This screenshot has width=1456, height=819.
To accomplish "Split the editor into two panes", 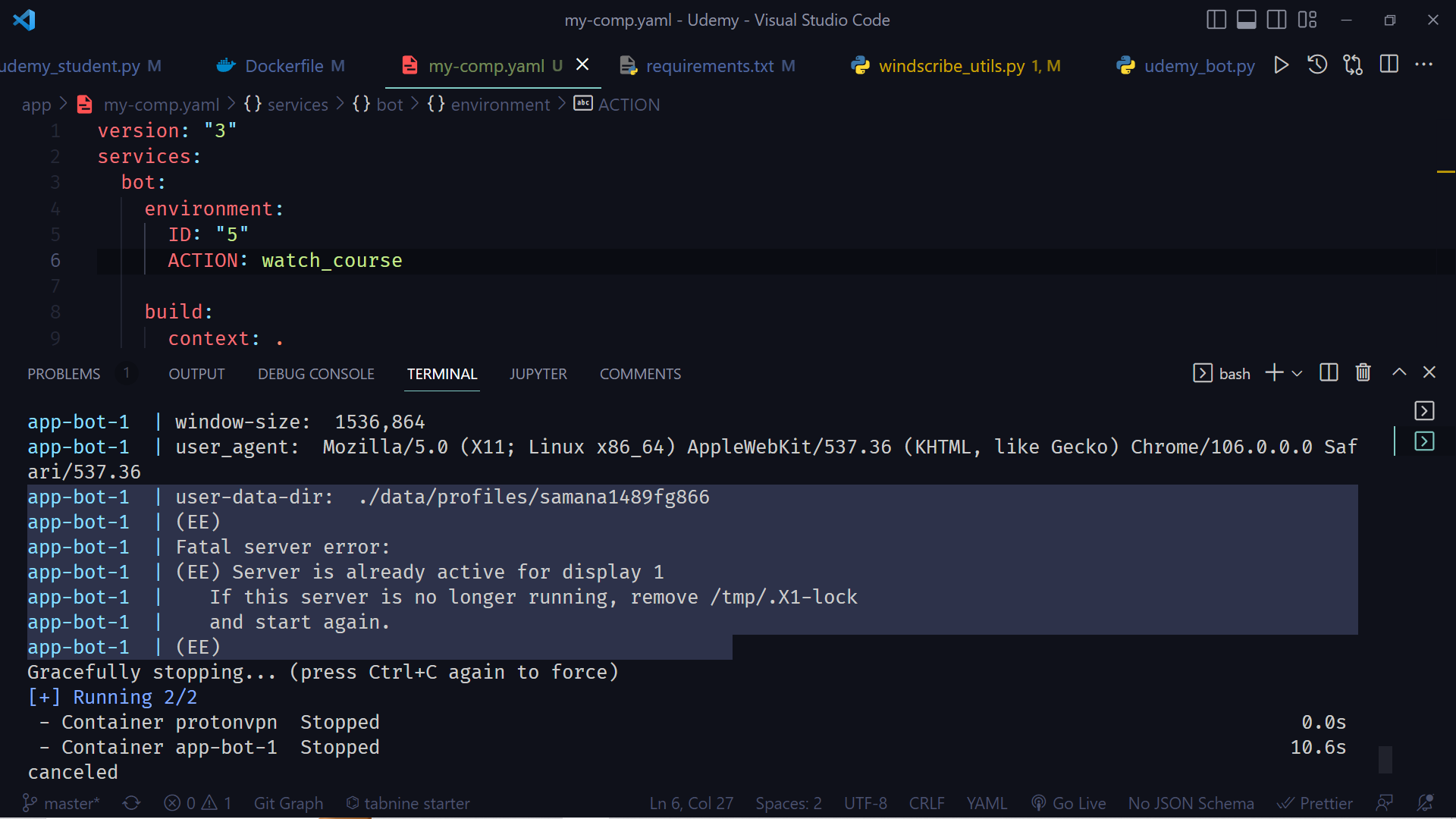I will coord(1389,65).
